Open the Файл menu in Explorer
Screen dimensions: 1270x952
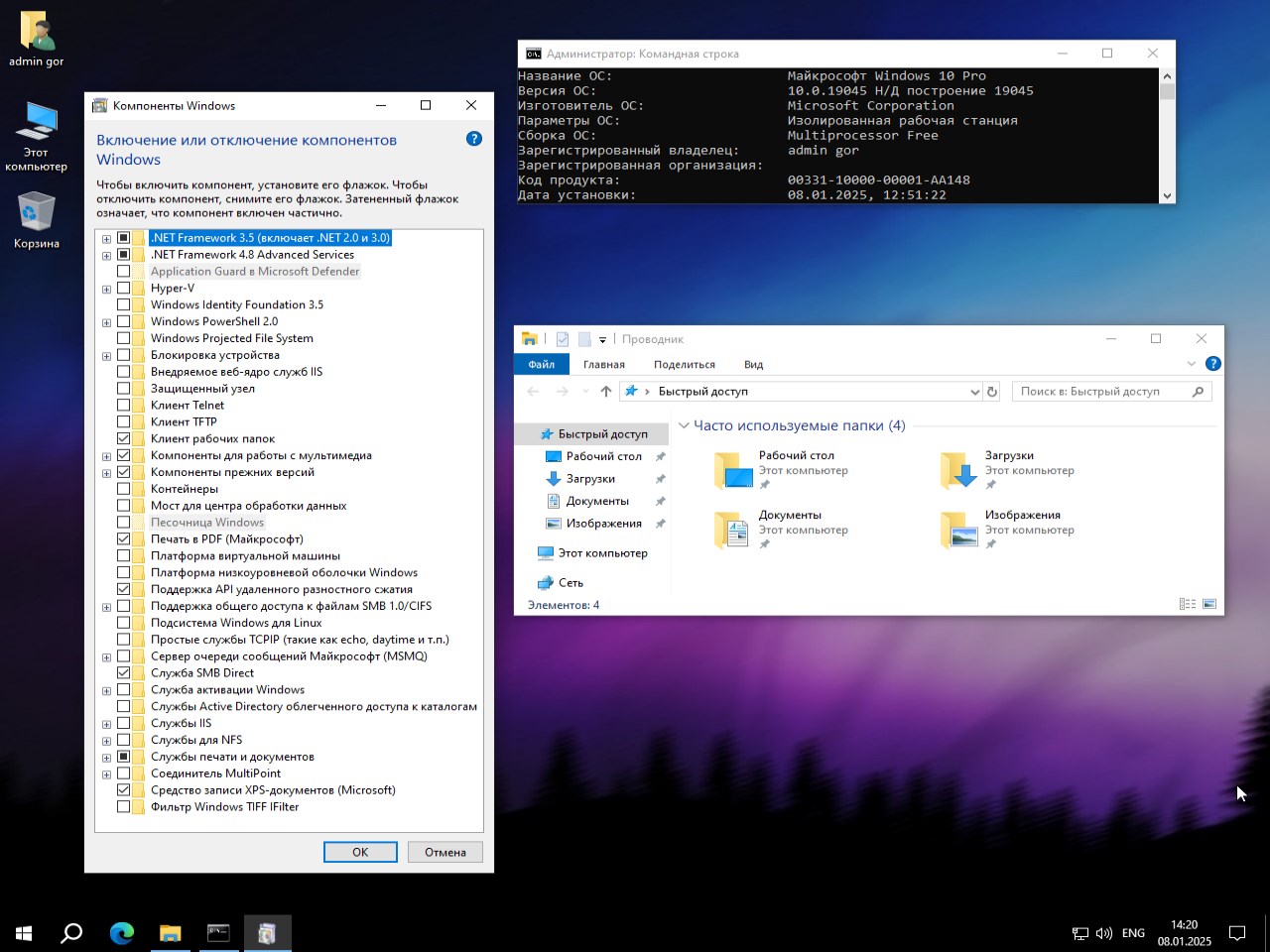click(542, 364)
